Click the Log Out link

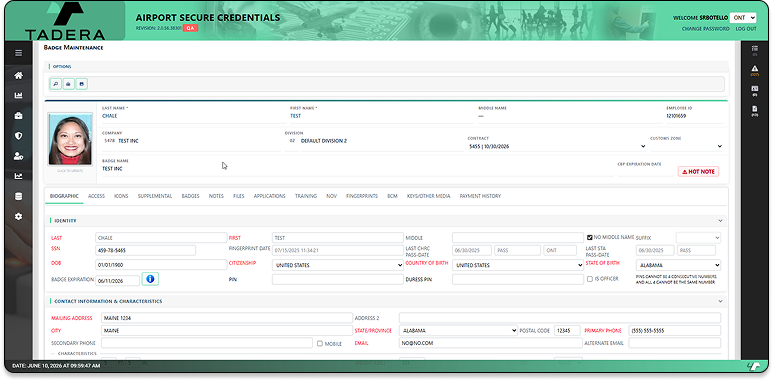746,29
